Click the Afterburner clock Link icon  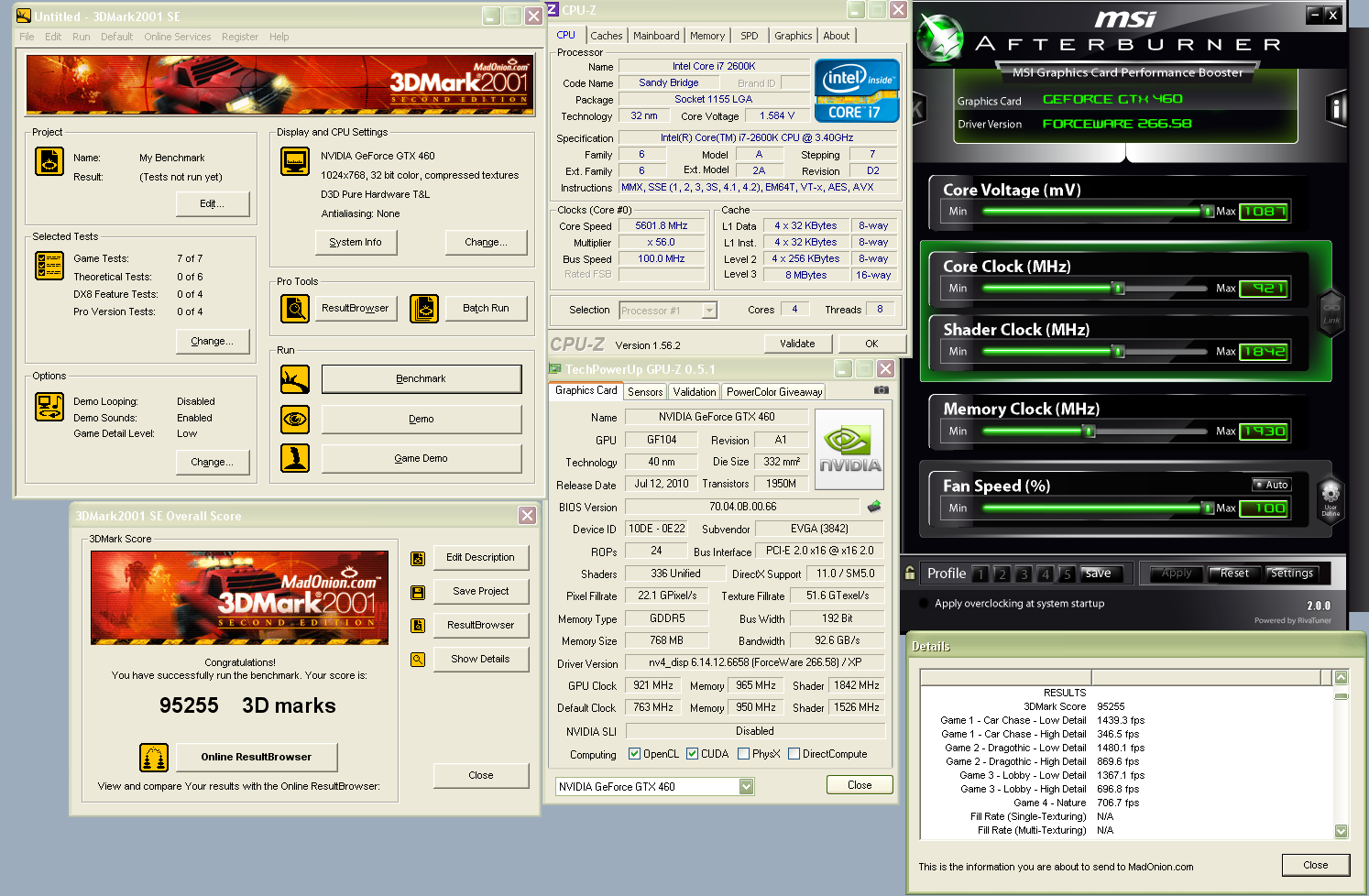[1331, 311]
